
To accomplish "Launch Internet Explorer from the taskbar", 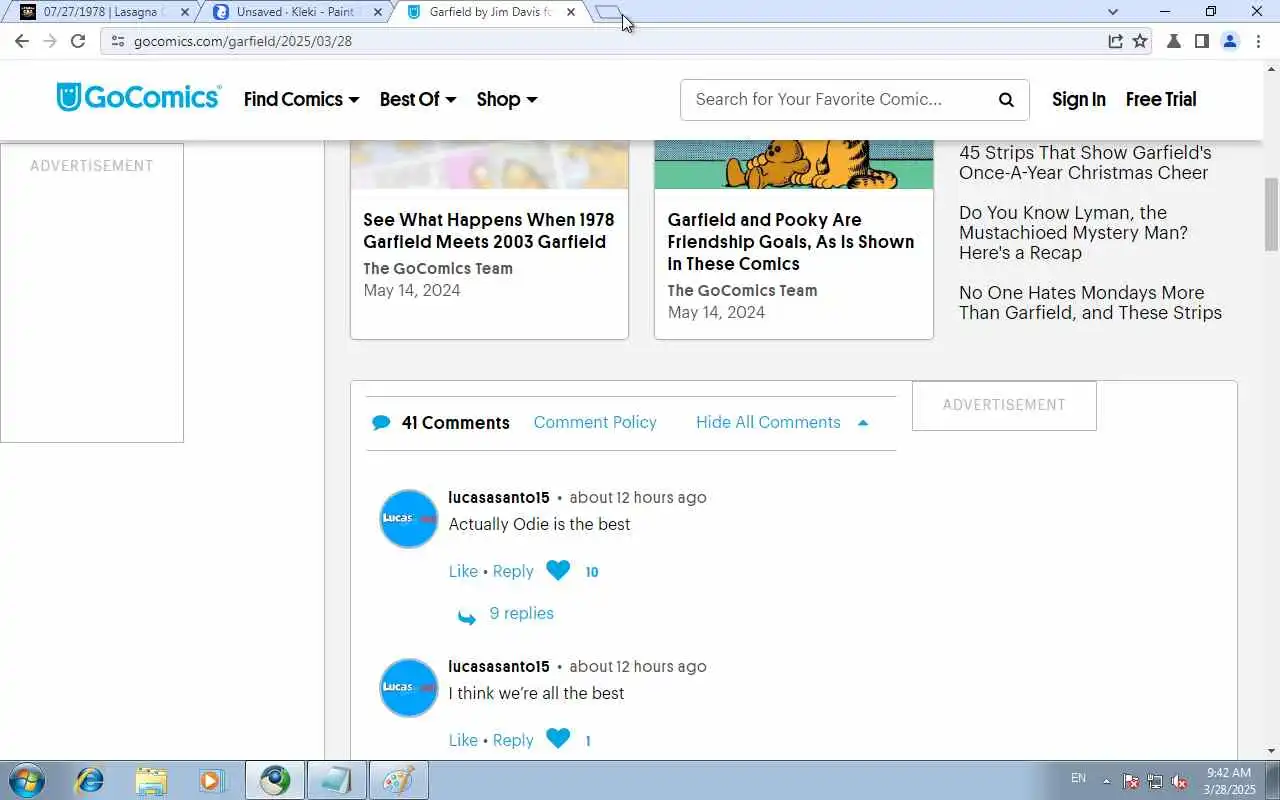I will pos(90,780).
